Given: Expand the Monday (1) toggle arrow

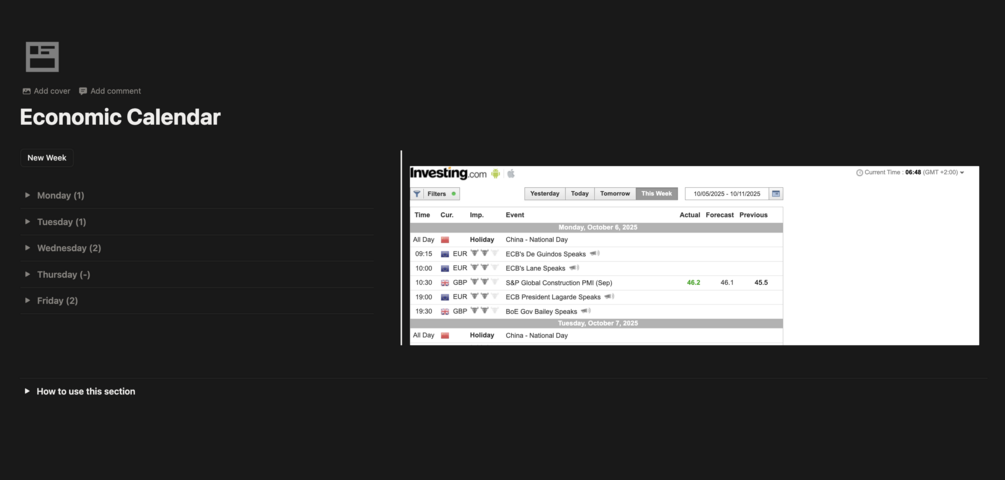Looking at the screenshot, I should (x=28, y=195).
